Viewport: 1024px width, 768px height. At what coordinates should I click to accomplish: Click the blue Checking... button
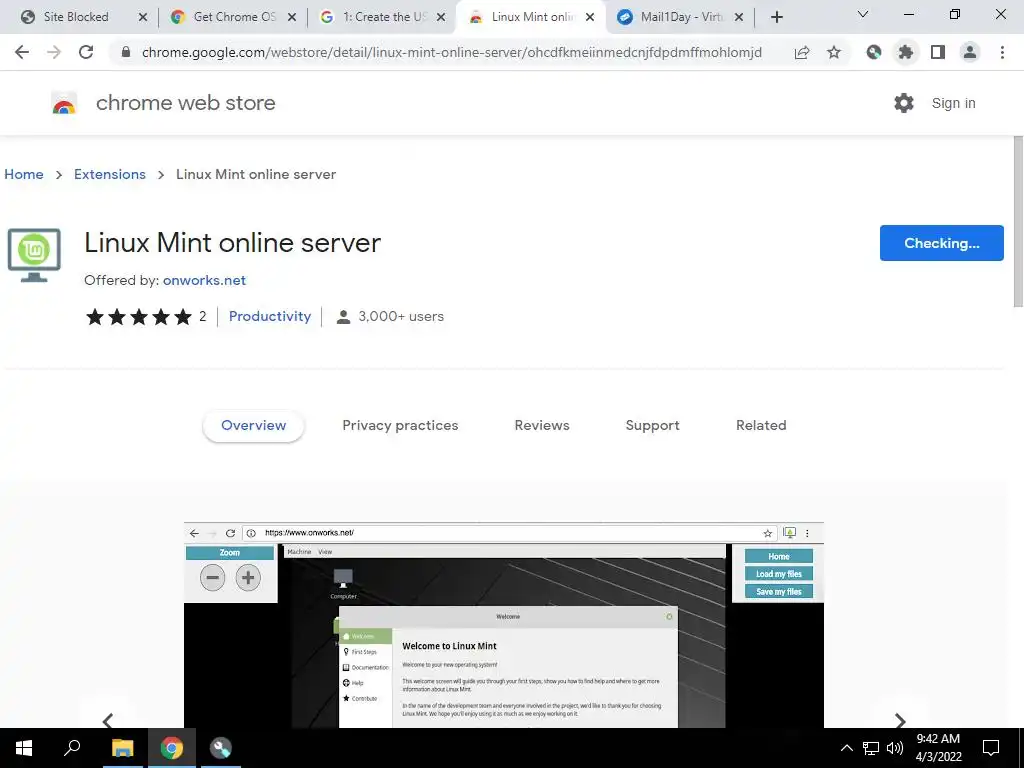941,243
